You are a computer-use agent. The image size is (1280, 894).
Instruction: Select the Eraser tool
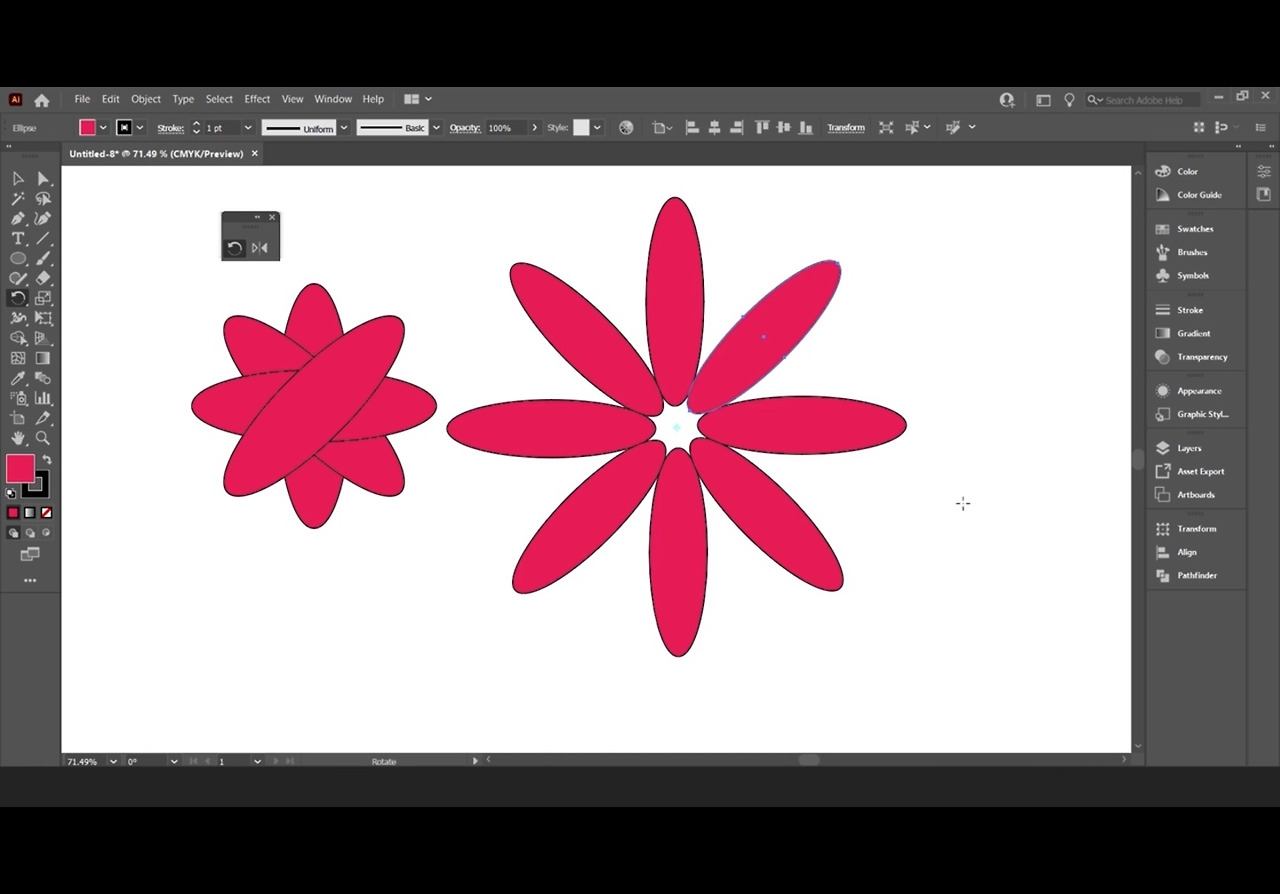pyautogui.click(x=43, y=279)
